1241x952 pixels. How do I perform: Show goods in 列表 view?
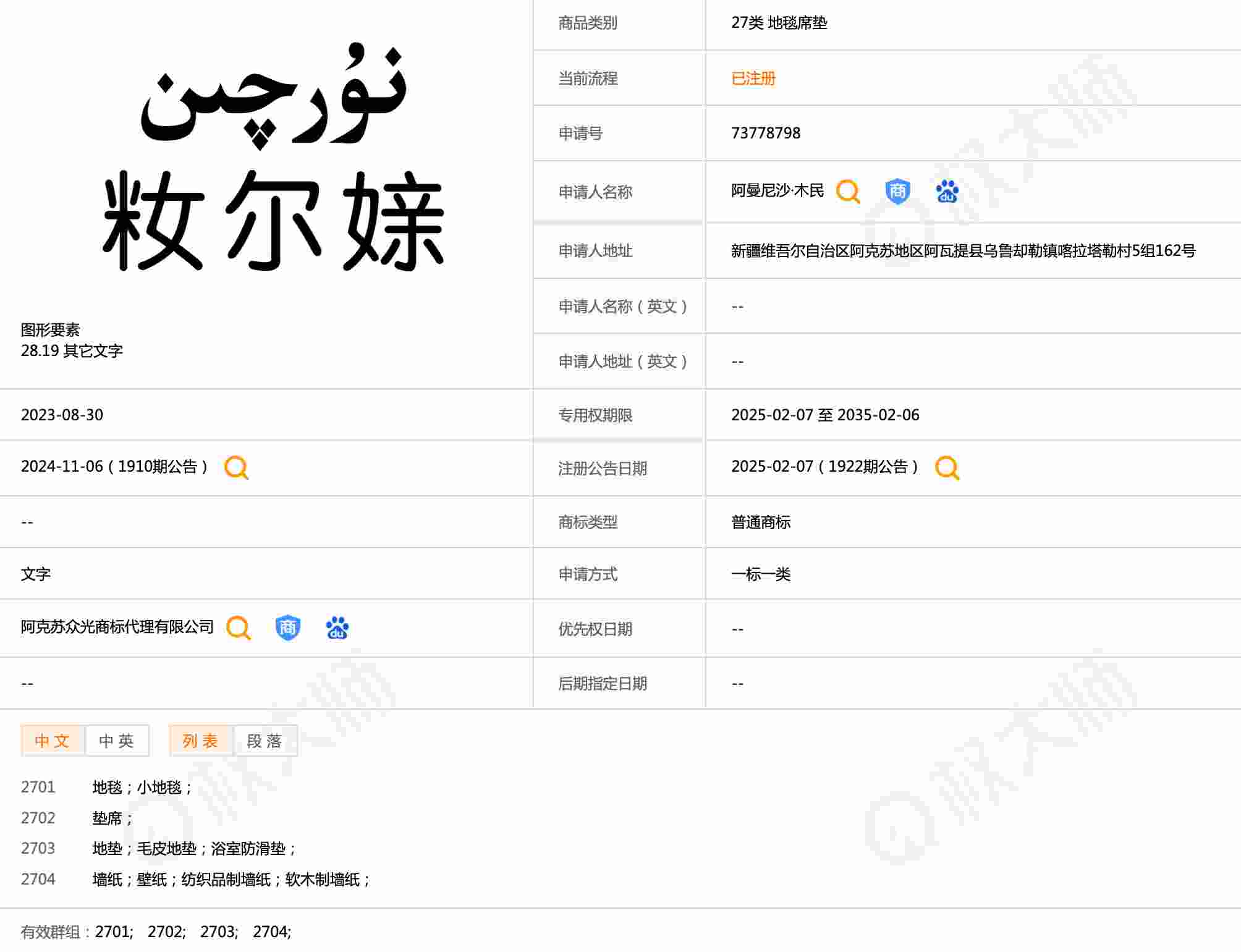click(201, 741)
